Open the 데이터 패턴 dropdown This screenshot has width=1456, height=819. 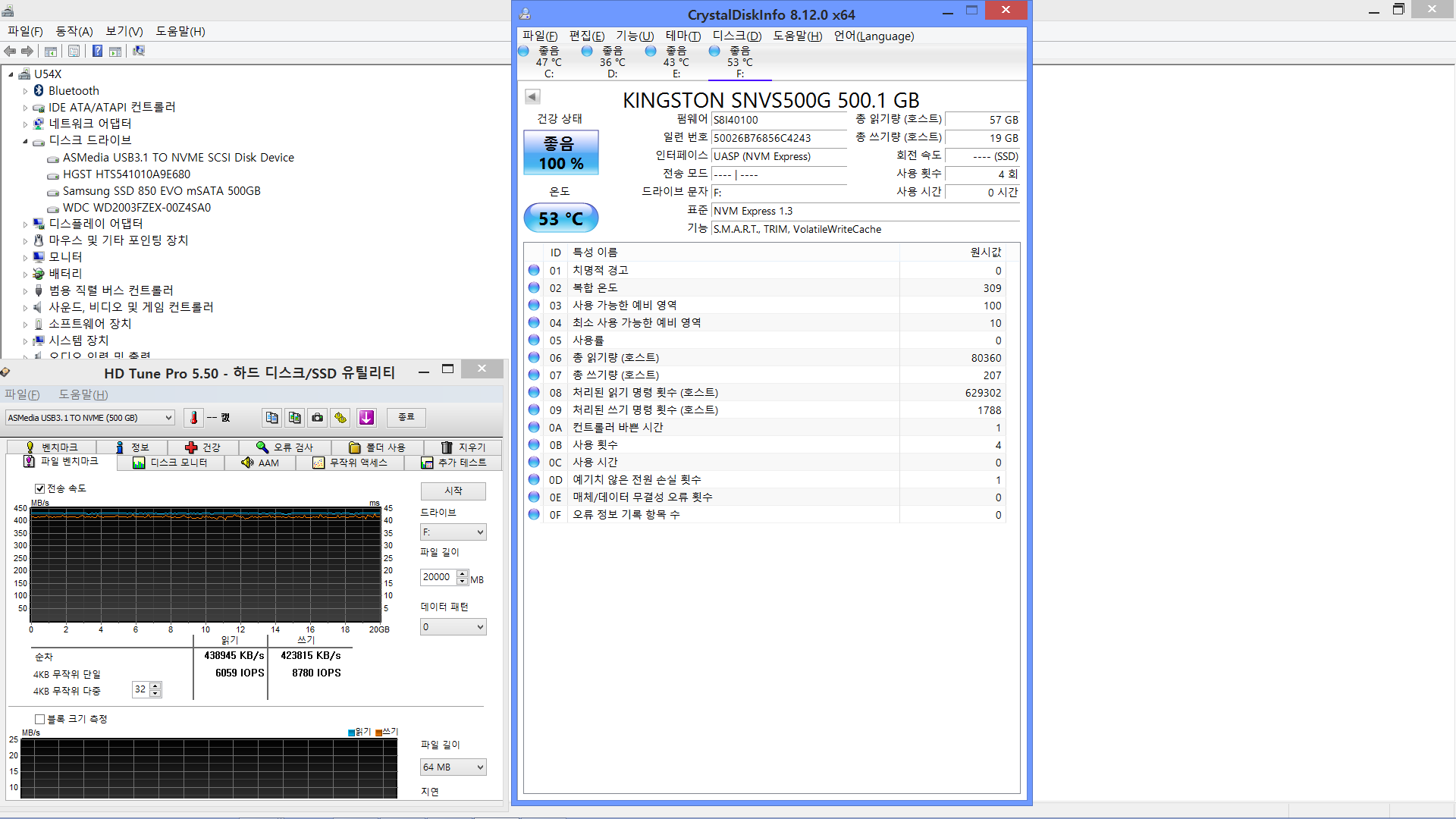(x=453, y=627)
